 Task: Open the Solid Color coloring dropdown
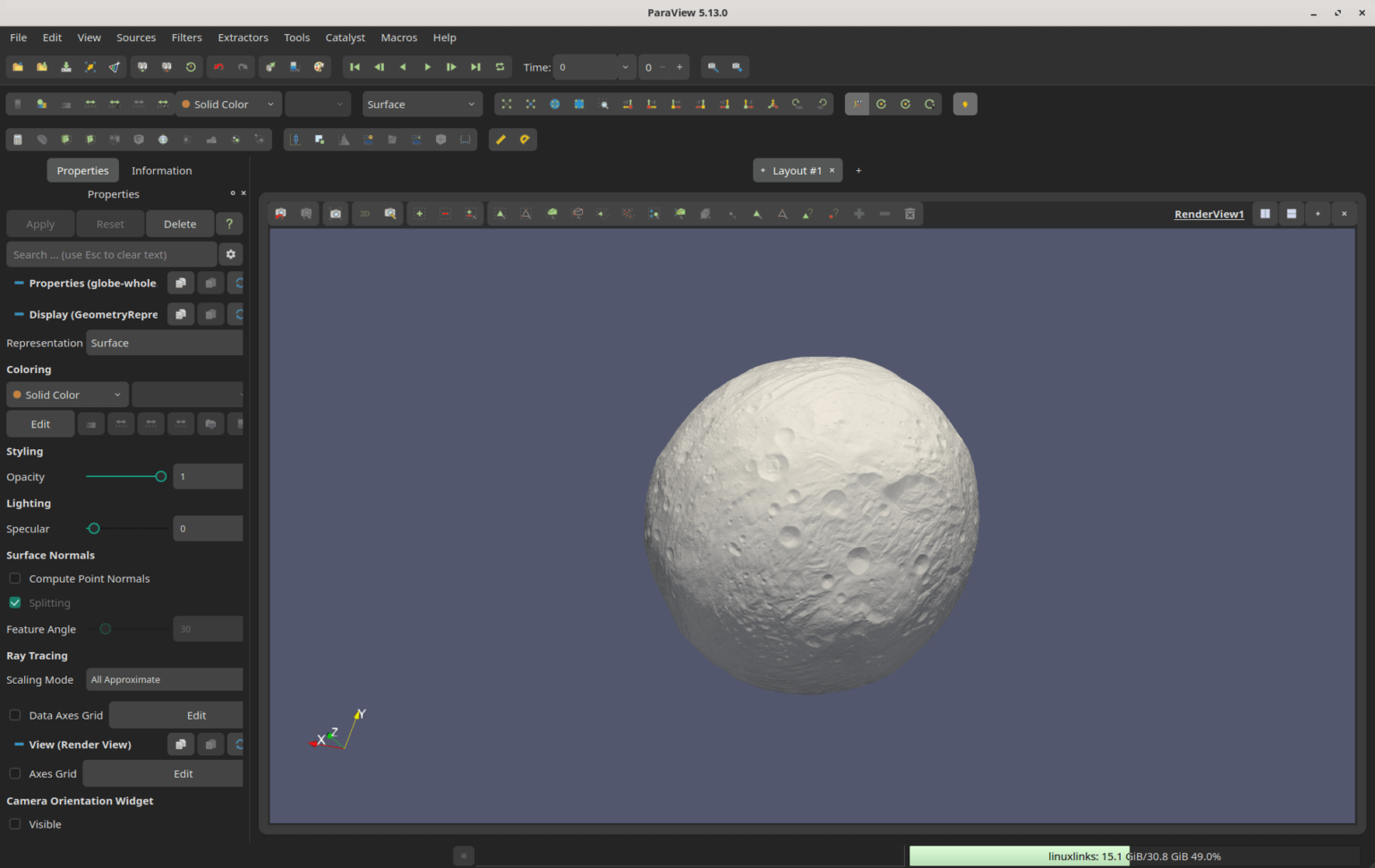[x=66, y=394]
